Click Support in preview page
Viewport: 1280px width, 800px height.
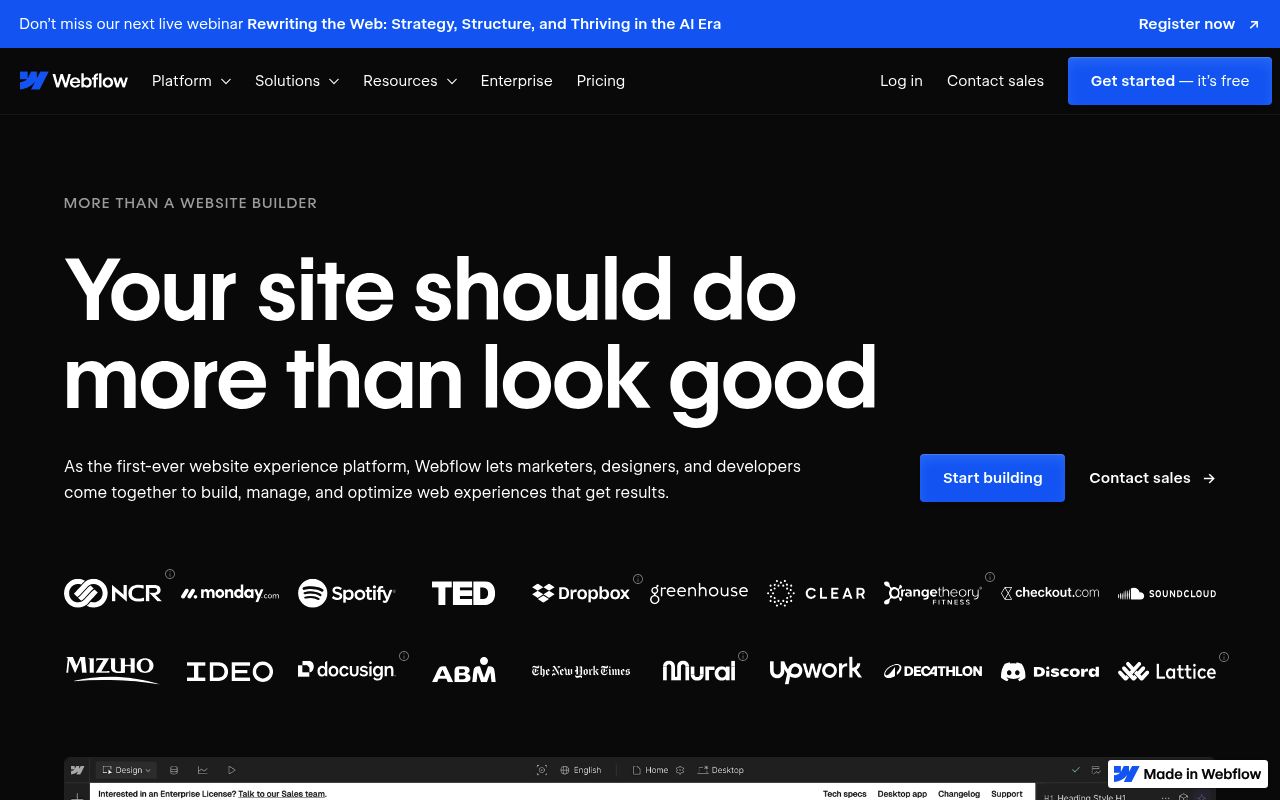point(1007,794)
